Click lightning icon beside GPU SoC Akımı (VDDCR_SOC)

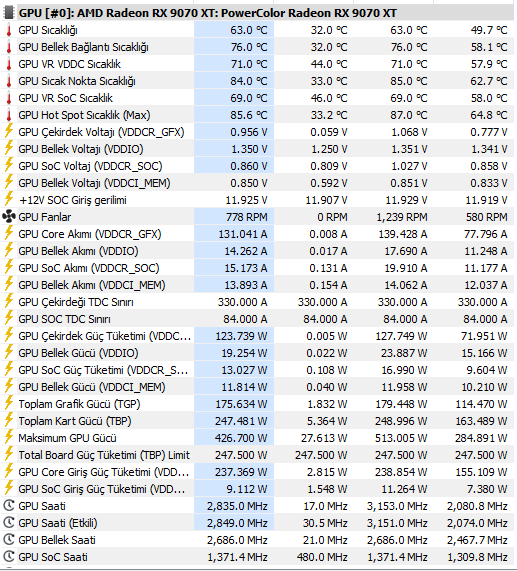click(9, 267)
